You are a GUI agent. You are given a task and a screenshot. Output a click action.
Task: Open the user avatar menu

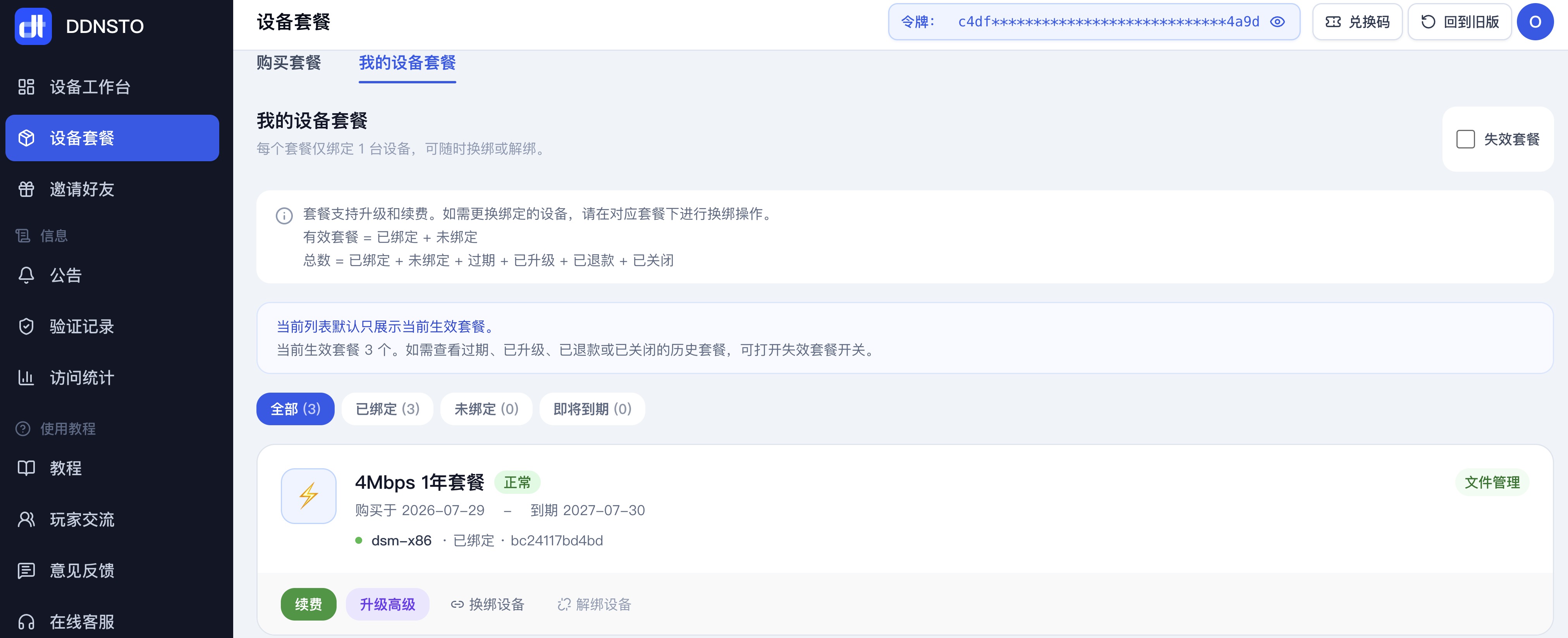coord(1535,22)
